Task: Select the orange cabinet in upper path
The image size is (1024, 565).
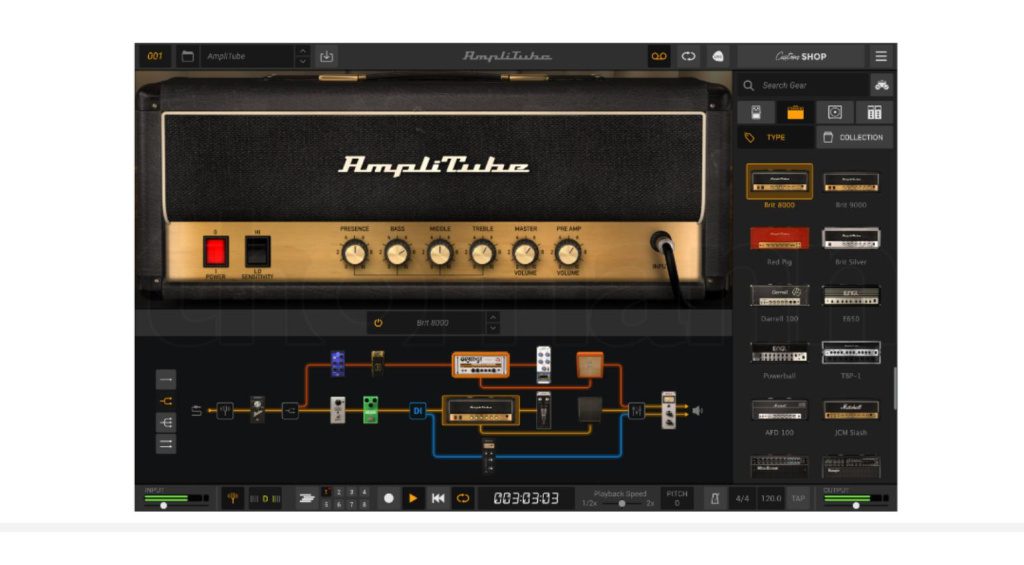Action: [590, 364]
